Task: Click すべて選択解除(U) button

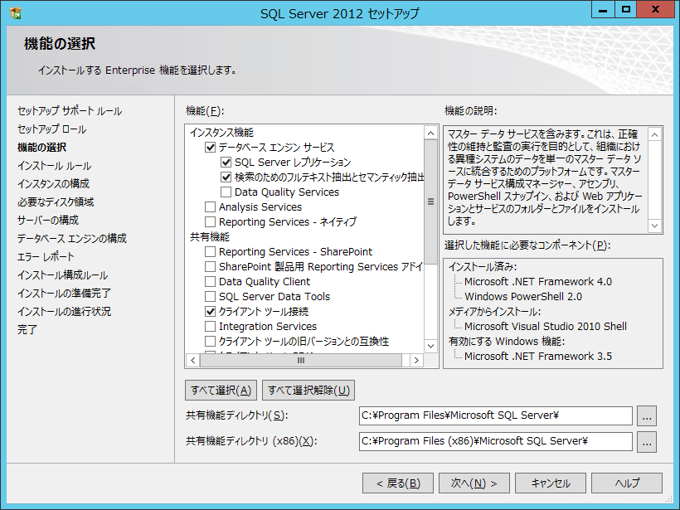Action: pos(308,390)
